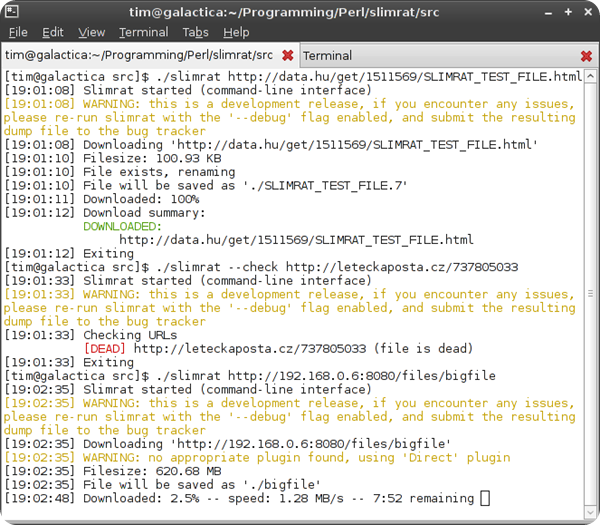Click 'Filesize: 100.93 KB' line

(x=113, y=158)
